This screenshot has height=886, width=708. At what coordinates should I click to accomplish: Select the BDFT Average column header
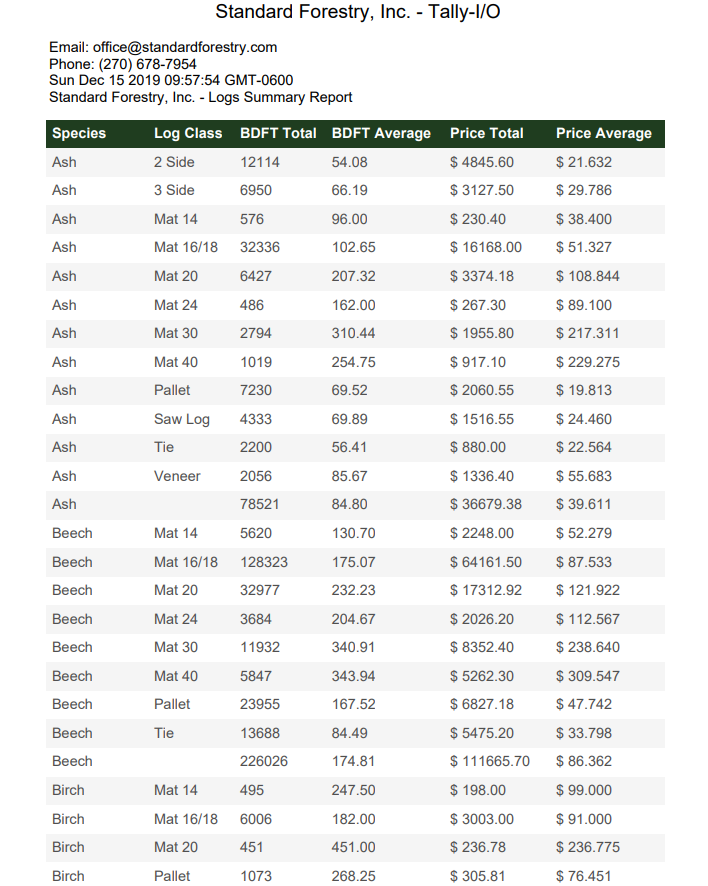[x=381, y=133]
